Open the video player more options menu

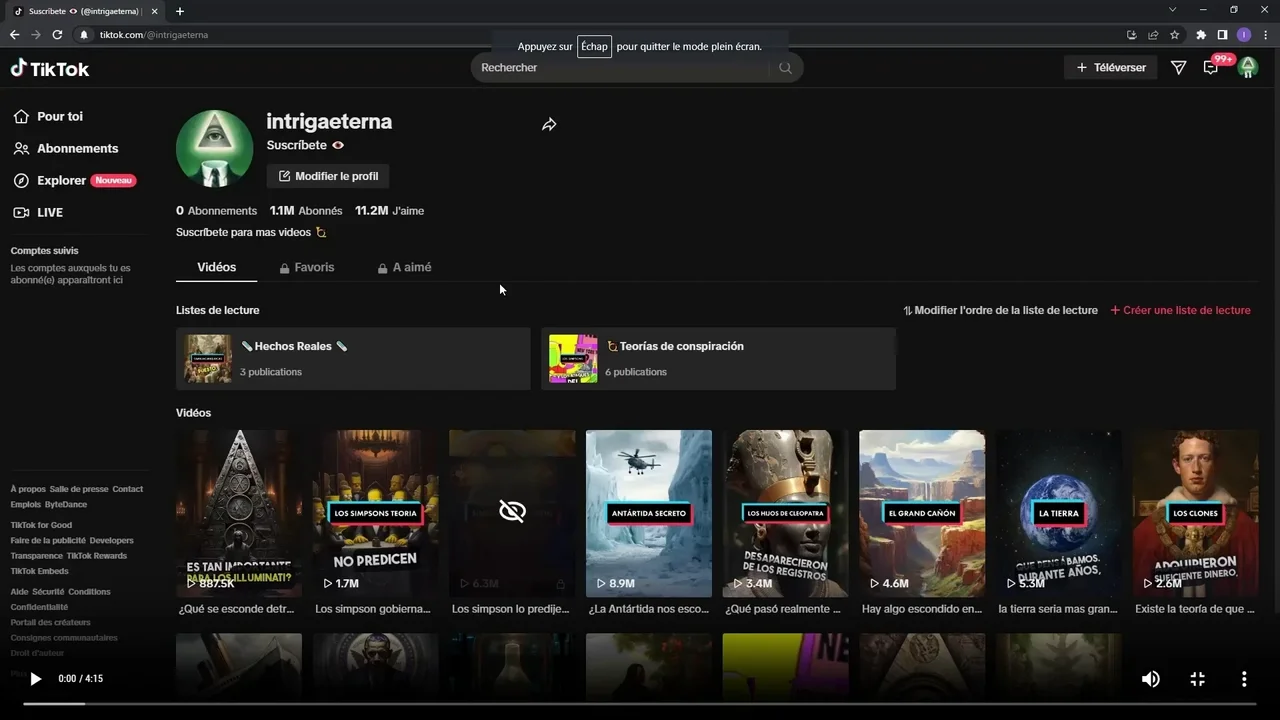[1244, 679]
